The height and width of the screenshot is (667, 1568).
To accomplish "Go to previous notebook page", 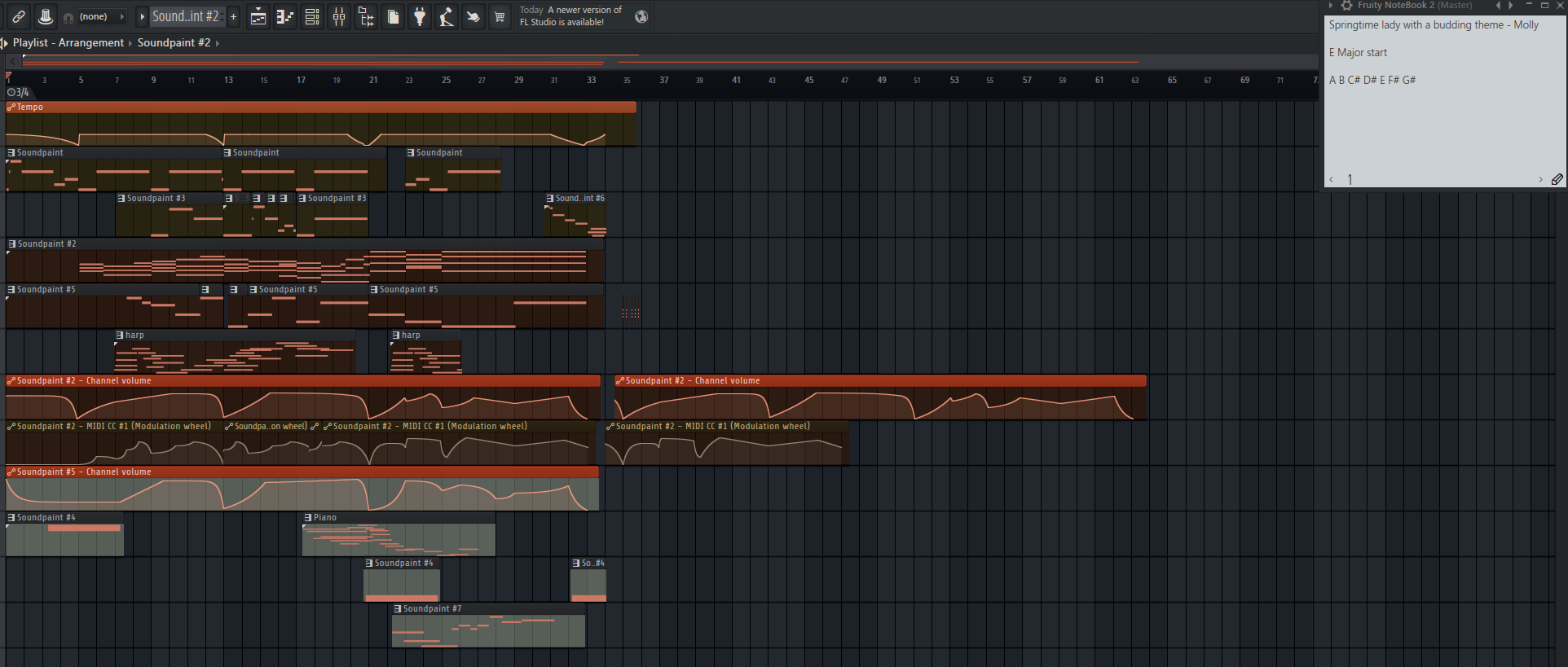I will (1332, 180).
